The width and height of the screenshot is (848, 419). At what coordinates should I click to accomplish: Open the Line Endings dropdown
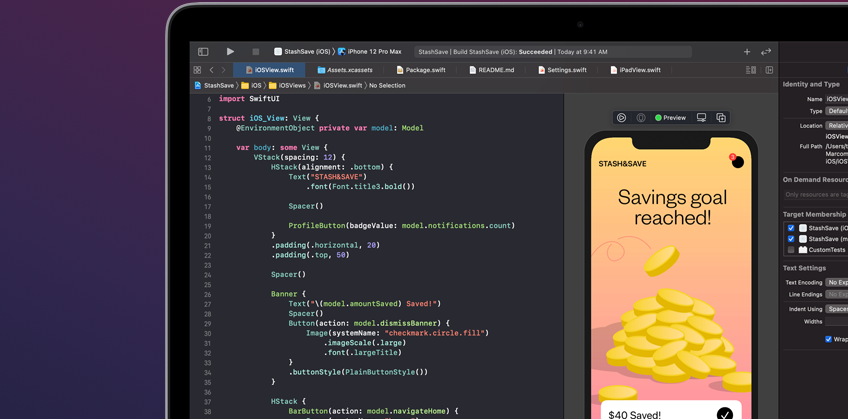click(836, 294)
